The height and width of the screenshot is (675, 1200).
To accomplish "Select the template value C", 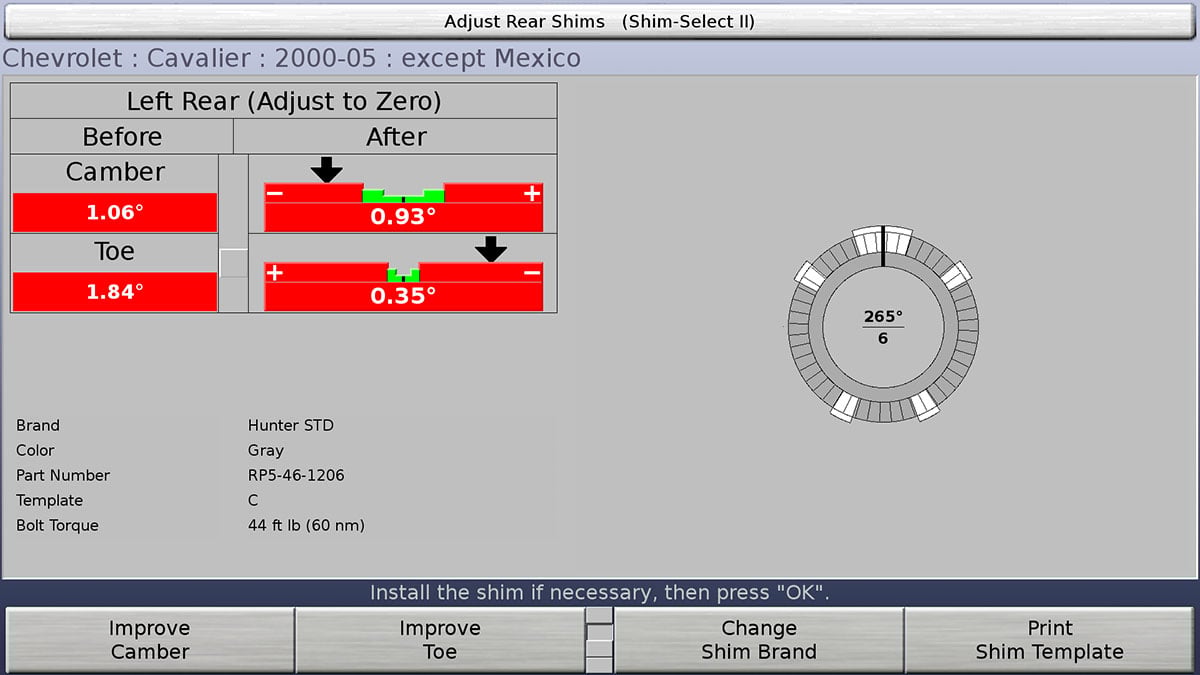I will pos(253,500).
